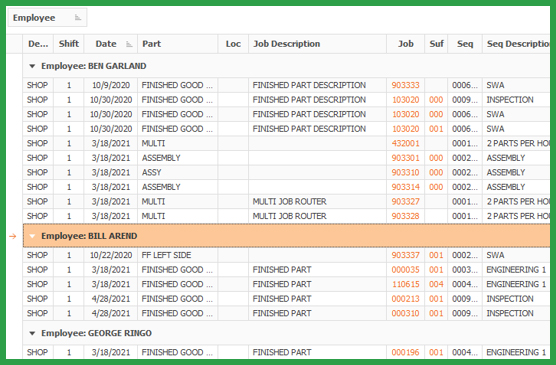Image resolution: width=556 pixels, height=365 pixels.
Task: Click ENGINEERING 1 in job 000035 row
Action: click(x=516, y=270)
